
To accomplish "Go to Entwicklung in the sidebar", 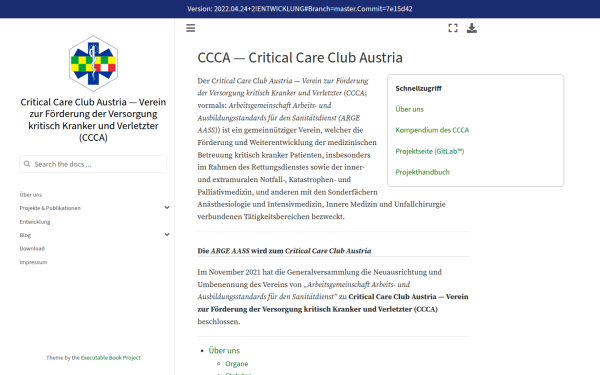I will (35, 222).
